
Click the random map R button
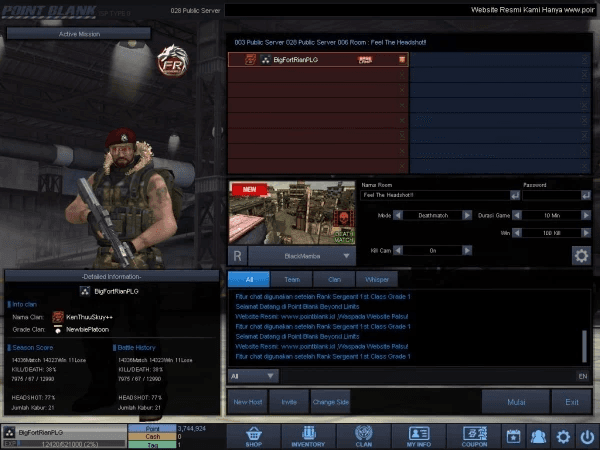click(237, 256)
